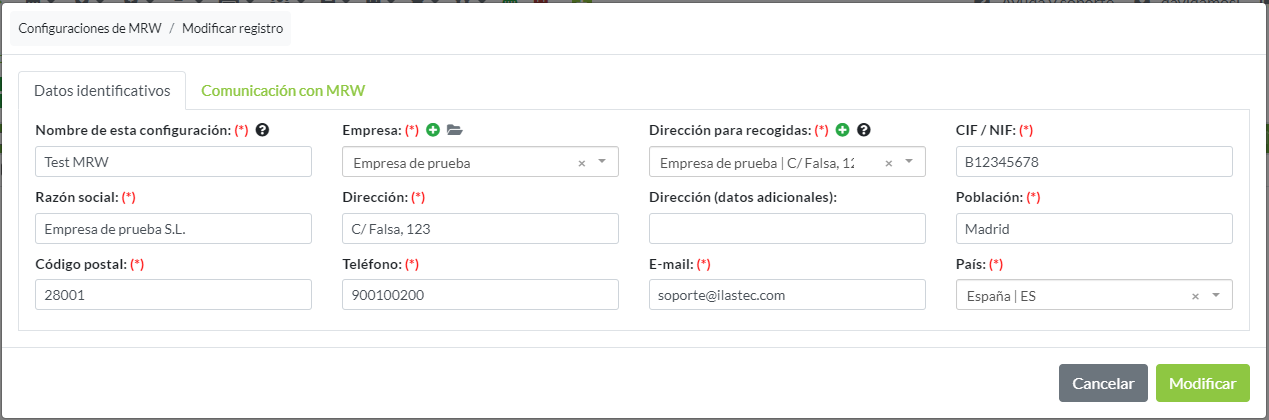The image size is (1269, 420).
Task: Focus the Código postal field
Action: 173,295
